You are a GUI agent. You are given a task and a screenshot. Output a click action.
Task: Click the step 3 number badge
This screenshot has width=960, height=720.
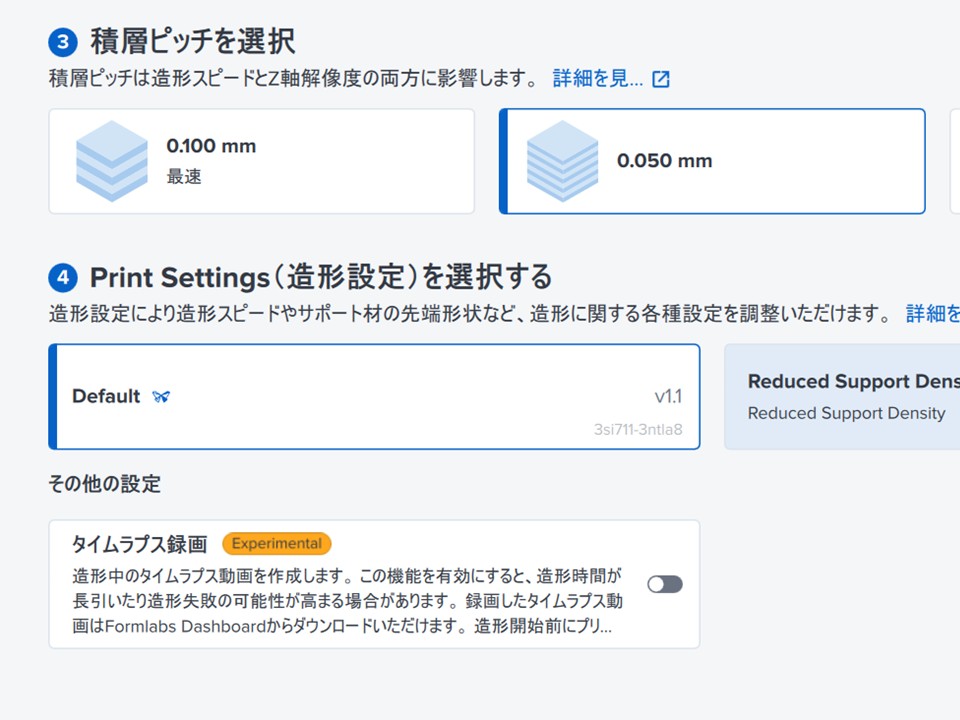coord(63,42)
